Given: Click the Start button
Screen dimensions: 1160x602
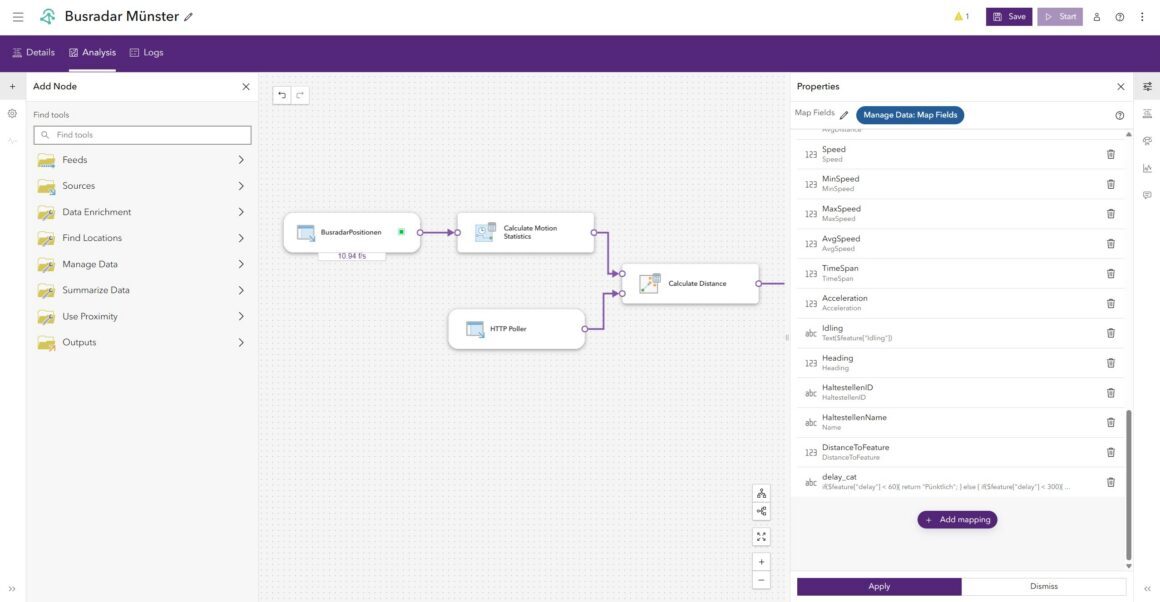Looking at the screenshot, I should pyautogui.click(x=1059, y=16).
